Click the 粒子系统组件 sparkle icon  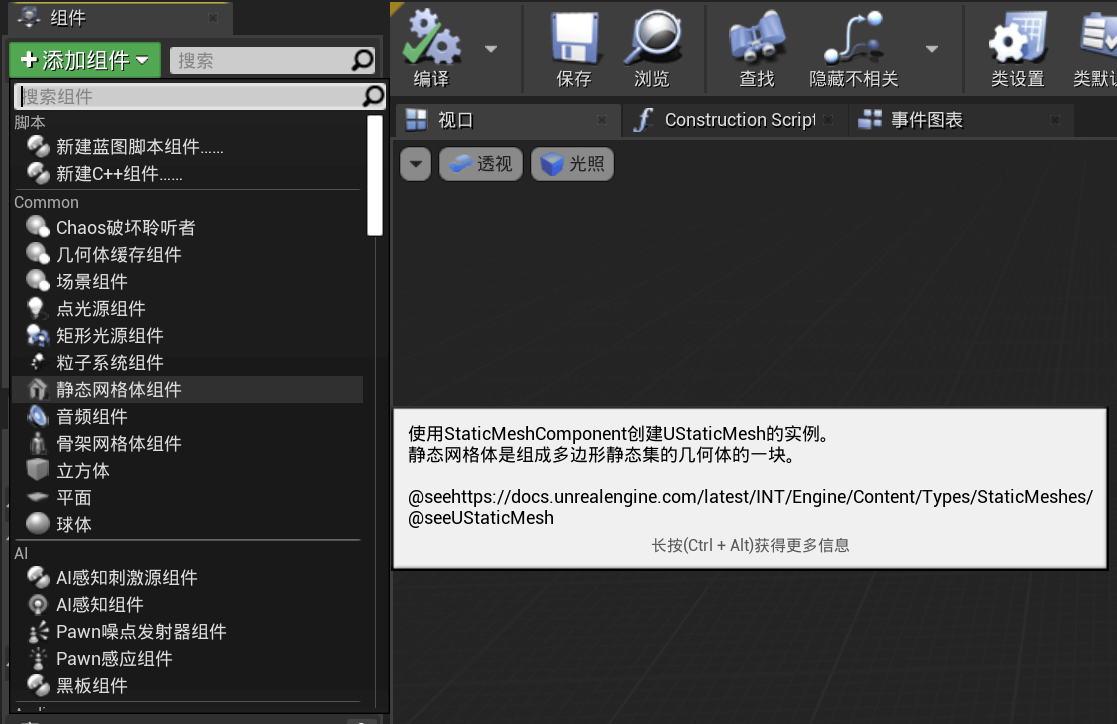click(37, 362)
